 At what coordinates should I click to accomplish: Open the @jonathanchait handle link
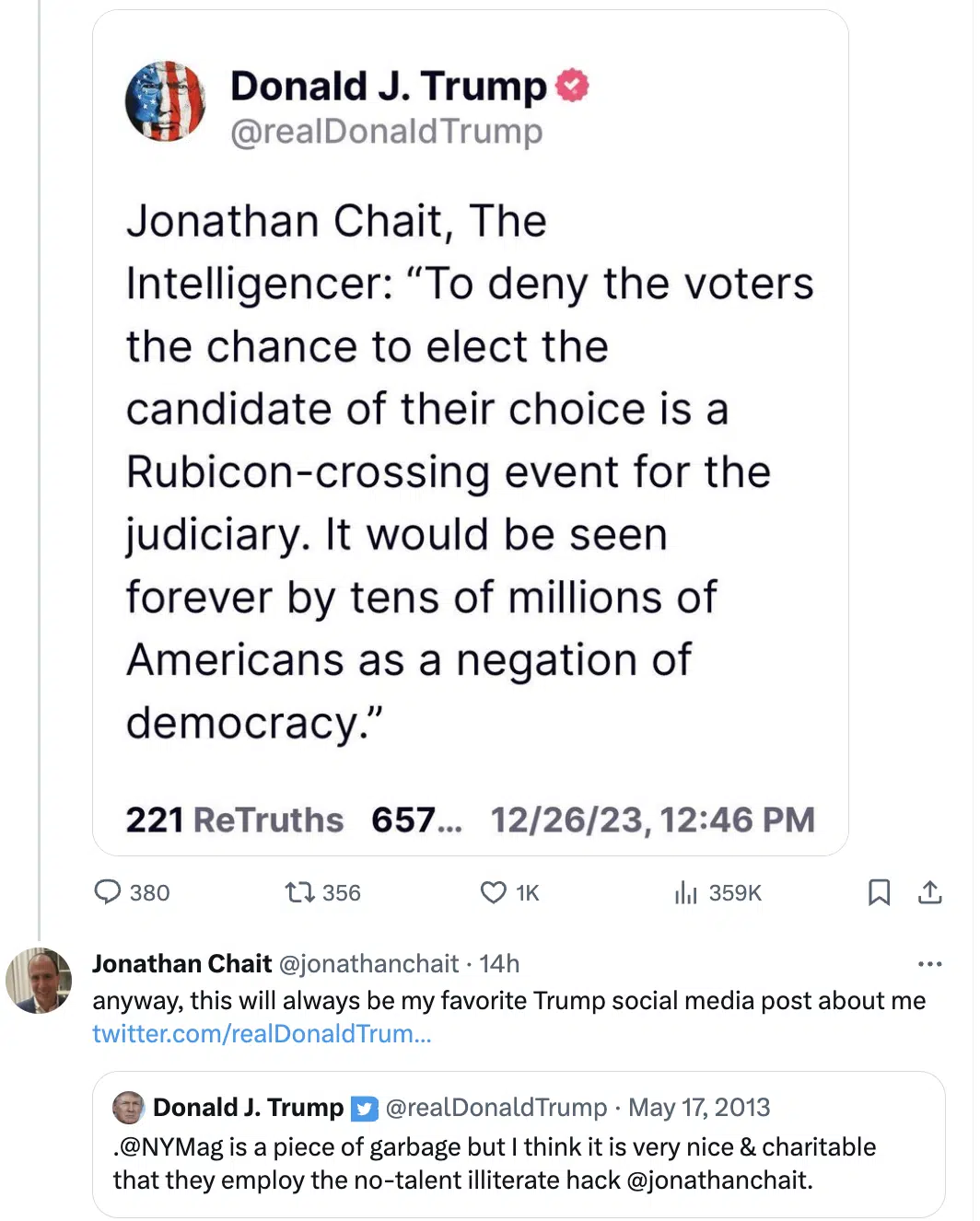tap(368, 964)
